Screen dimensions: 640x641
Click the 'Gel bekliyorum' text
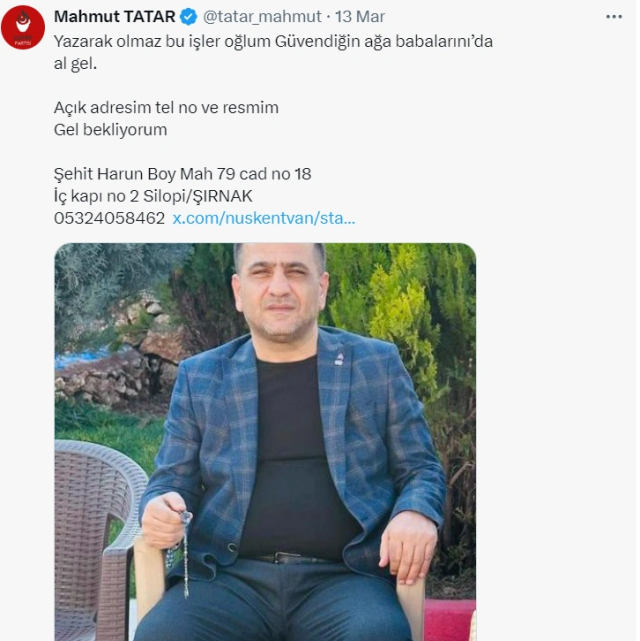coord(110,130)
